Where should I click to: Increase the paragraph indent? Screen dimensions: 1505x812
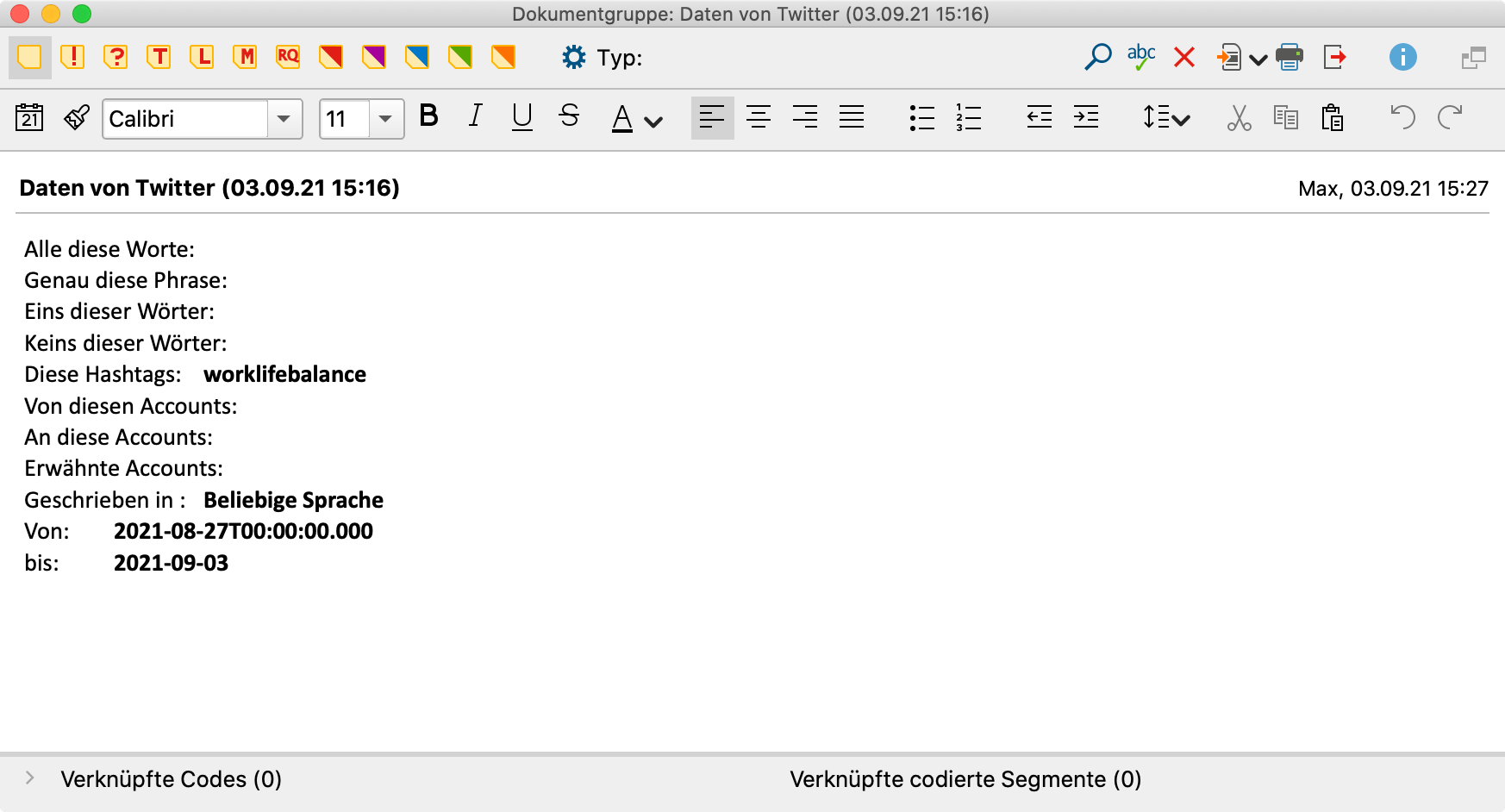tap(1086, 117)
